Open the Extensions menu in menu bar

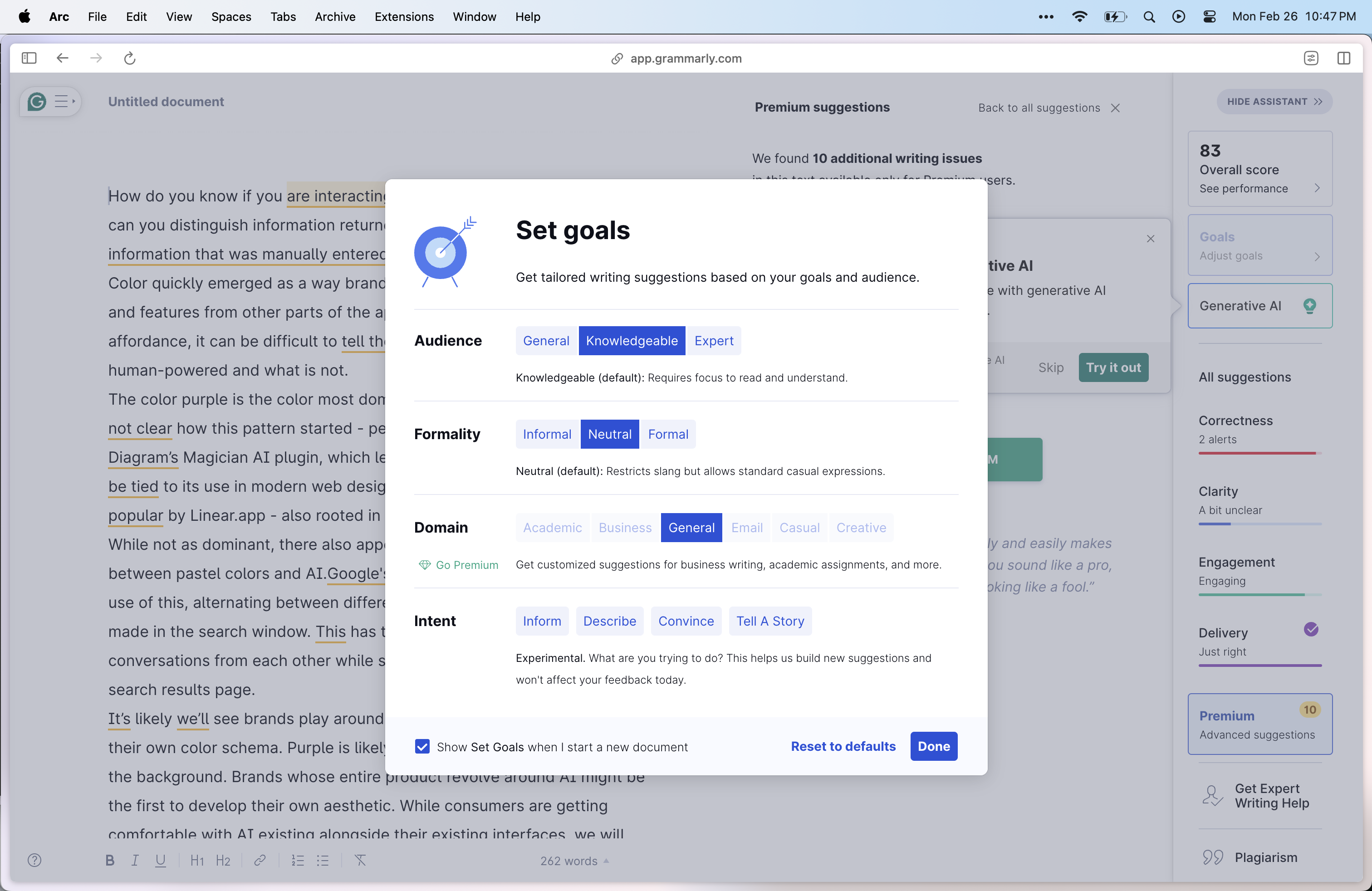click(x=403, y=17)
